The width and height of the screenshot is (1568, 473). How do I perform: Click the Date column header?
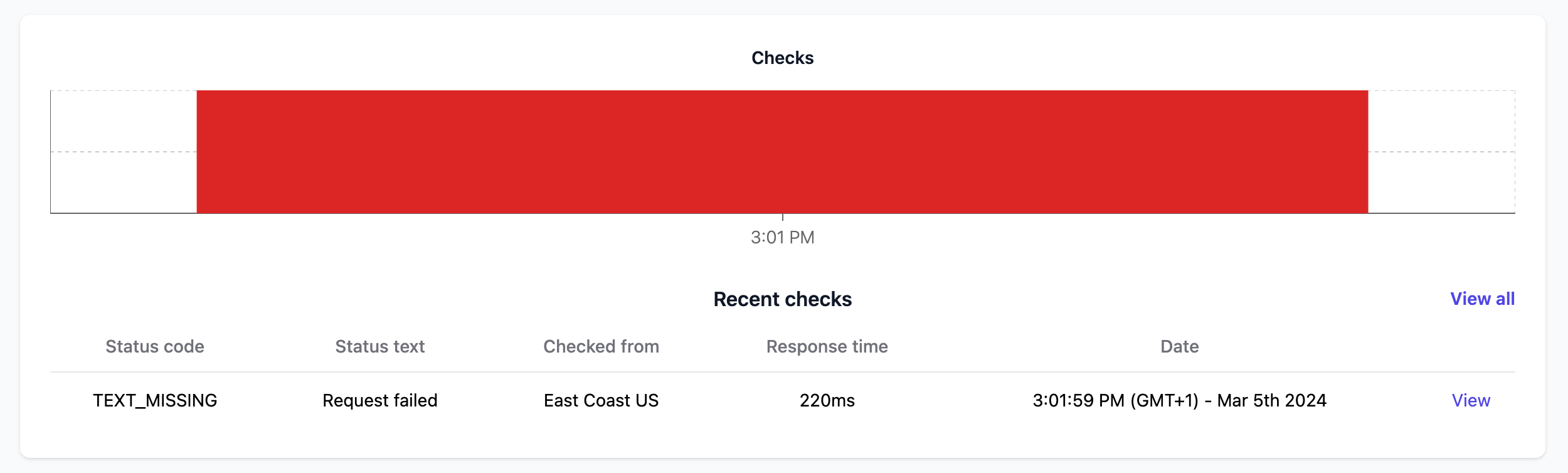click(1179, 346)
